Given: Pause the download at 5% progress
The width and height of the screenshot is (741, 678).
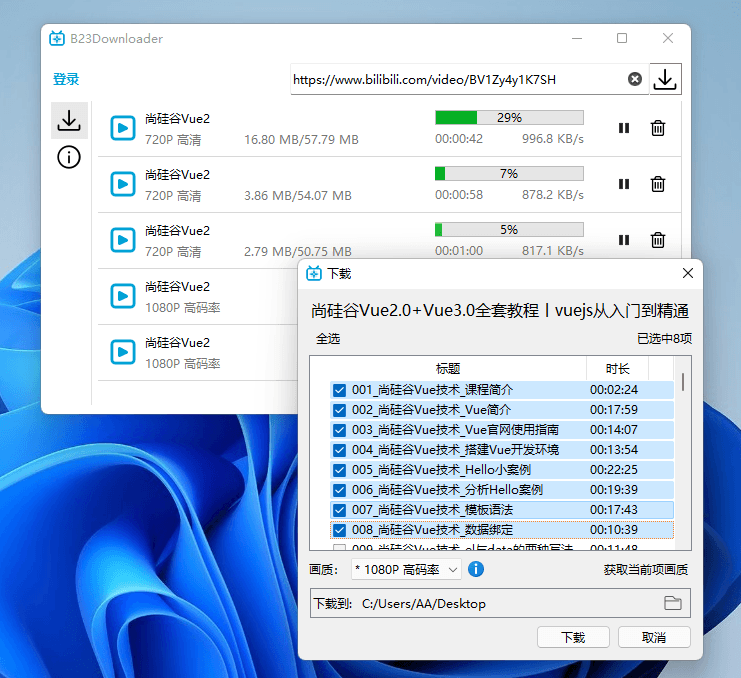Looking at the screenshot, I should pos(624,240).
